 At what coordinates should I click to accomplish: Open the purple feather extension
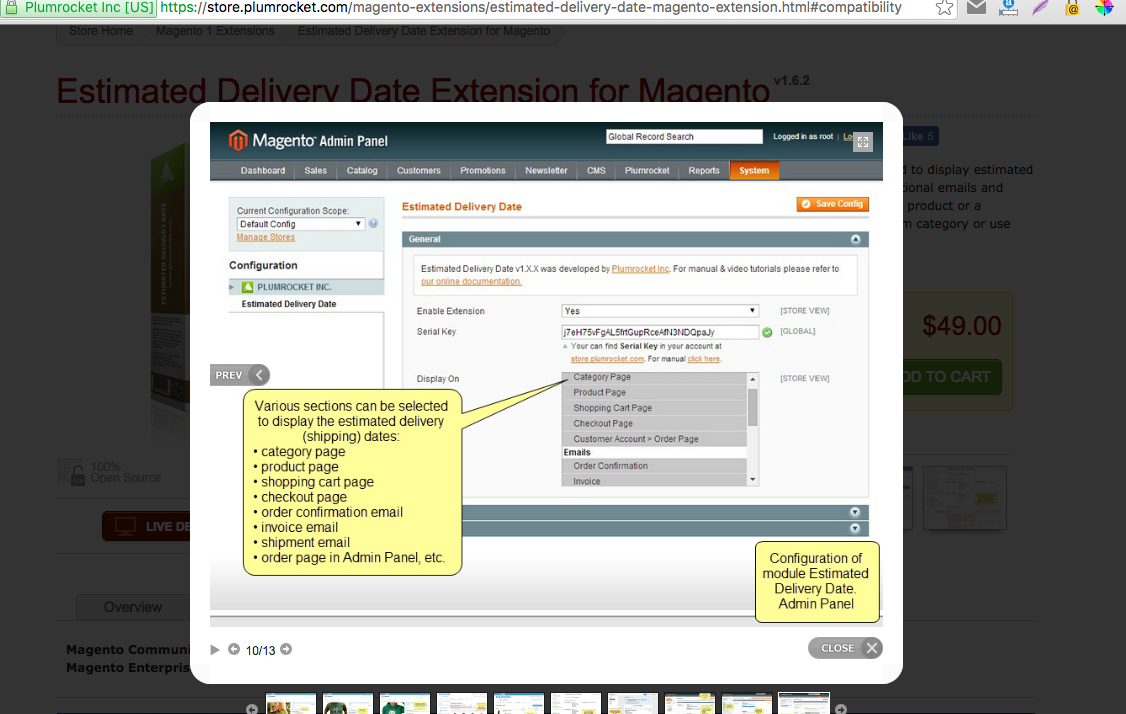click(x=1040, y=8)
